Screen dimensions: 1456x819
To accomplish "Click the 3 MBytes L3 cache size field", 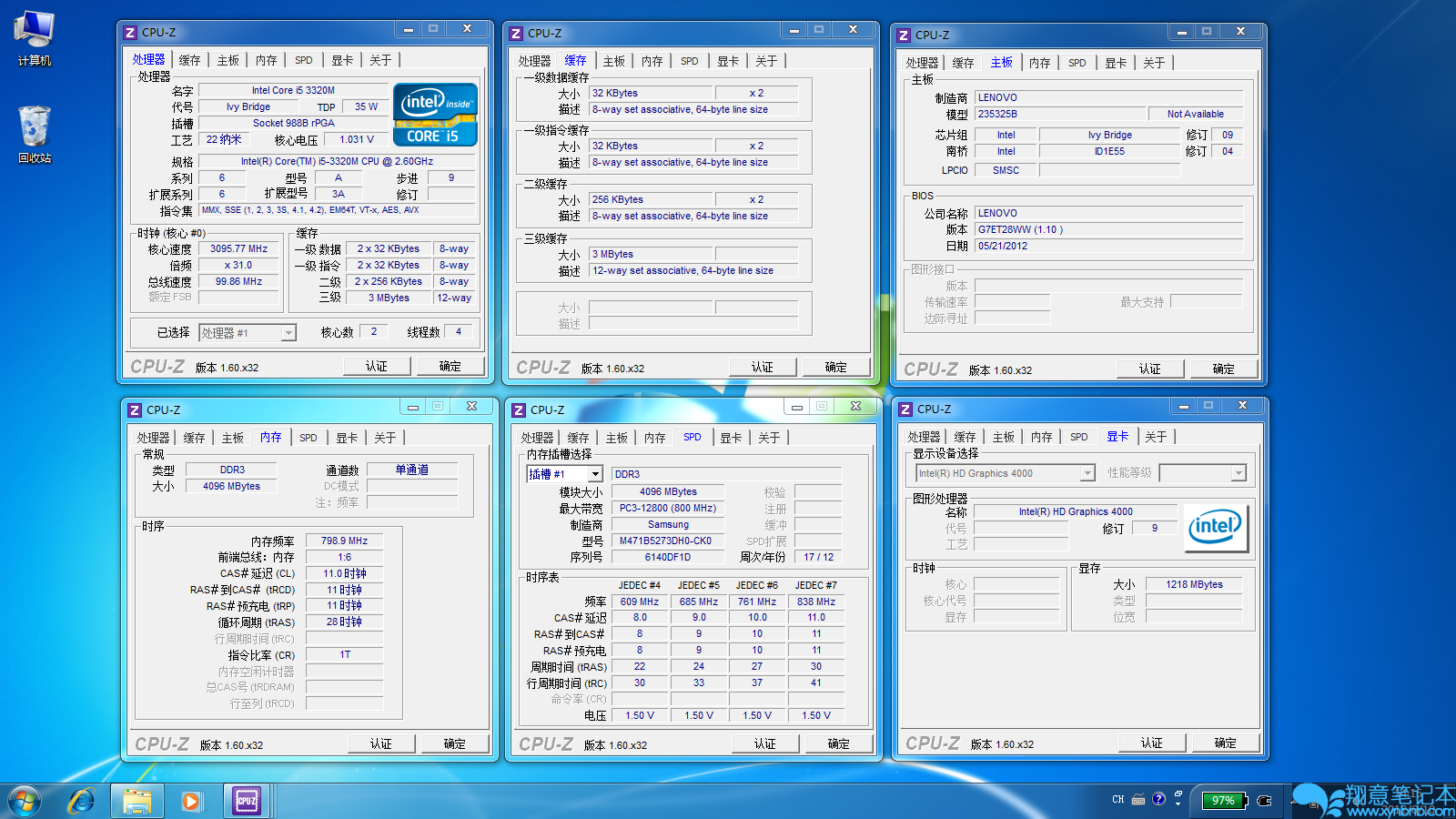I will click(x=650, y=255).
